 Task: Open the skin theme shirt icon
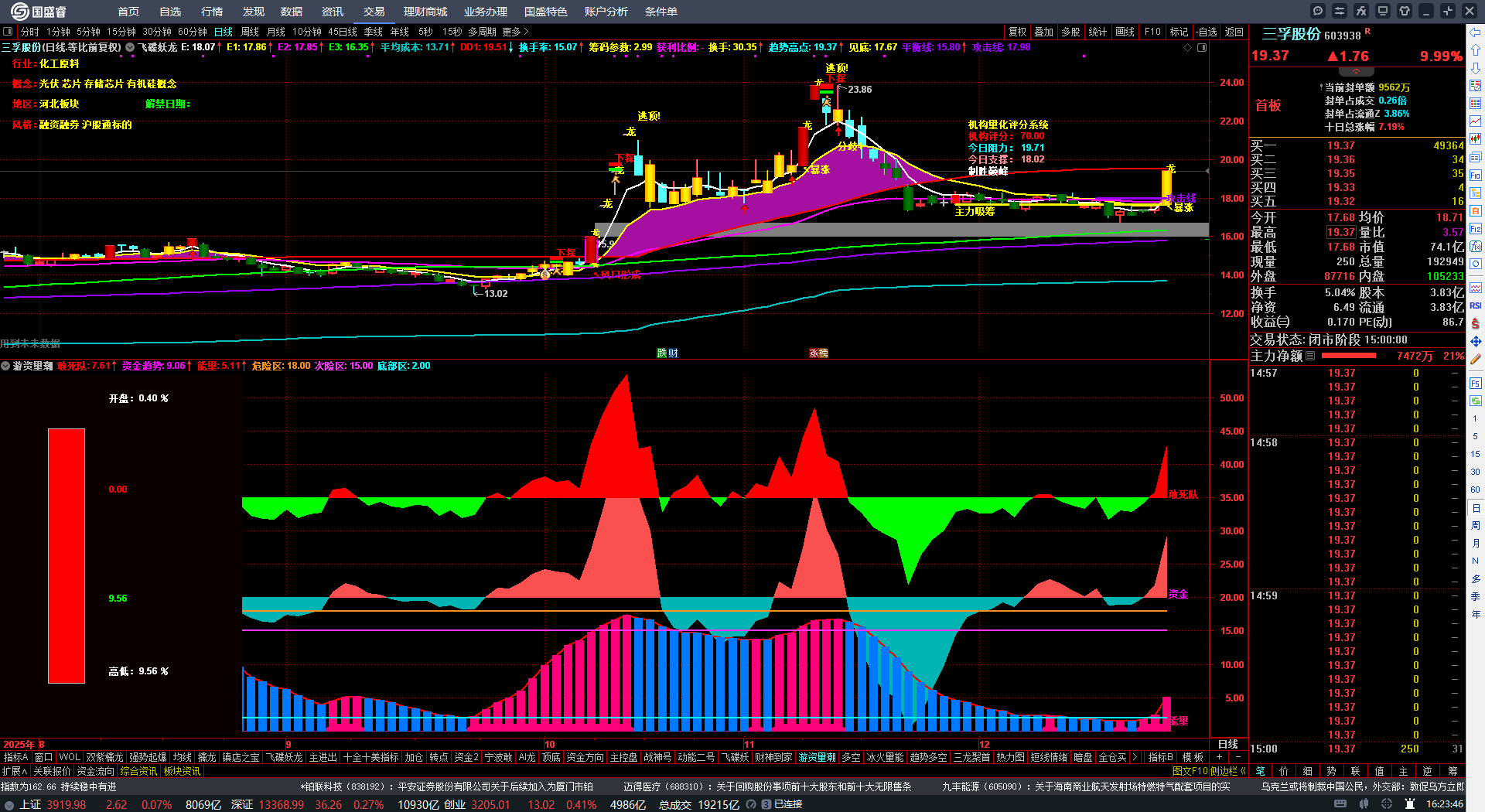point(1404,11)
